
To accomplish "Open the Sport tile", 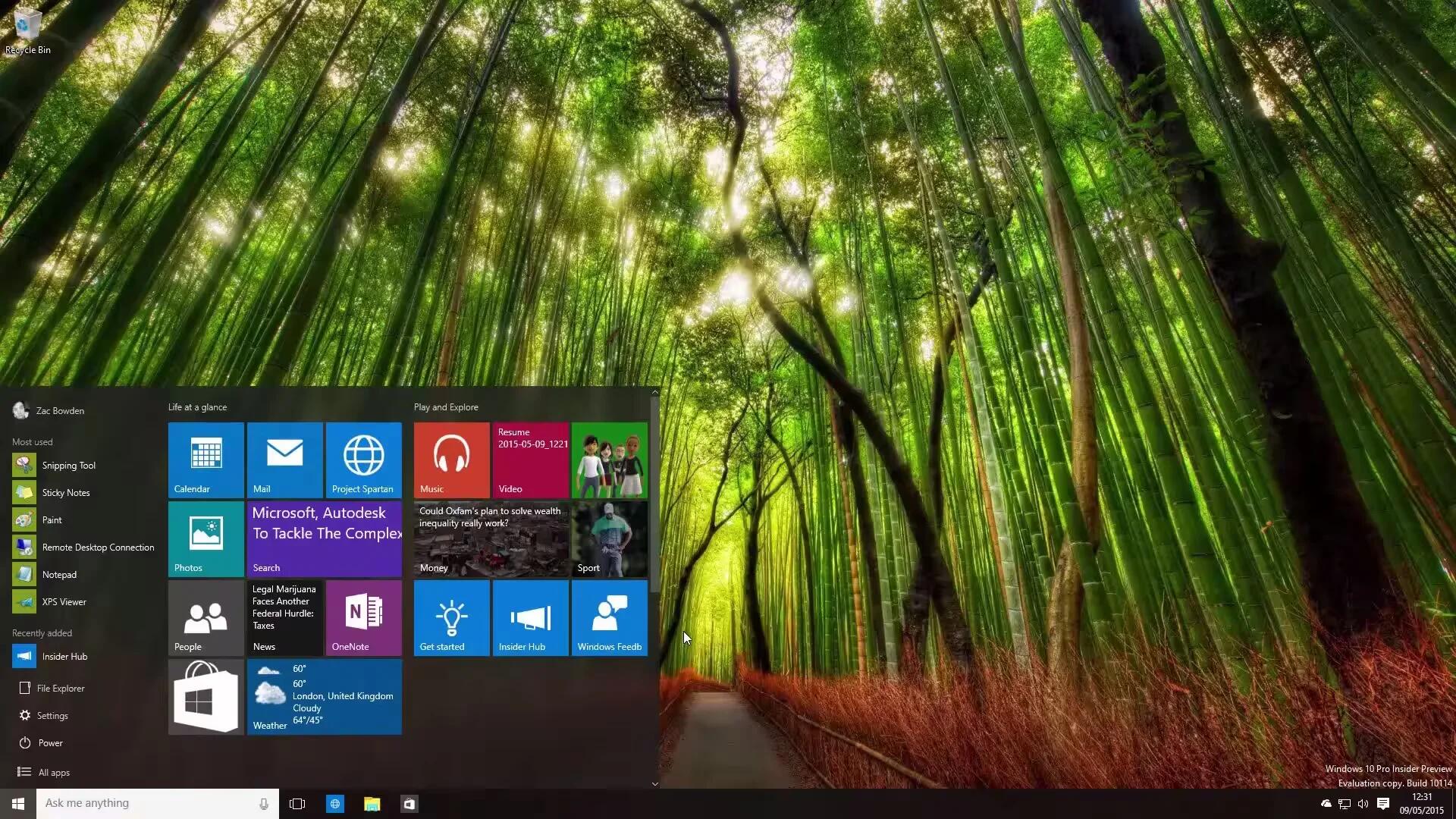I will (610, 539).
